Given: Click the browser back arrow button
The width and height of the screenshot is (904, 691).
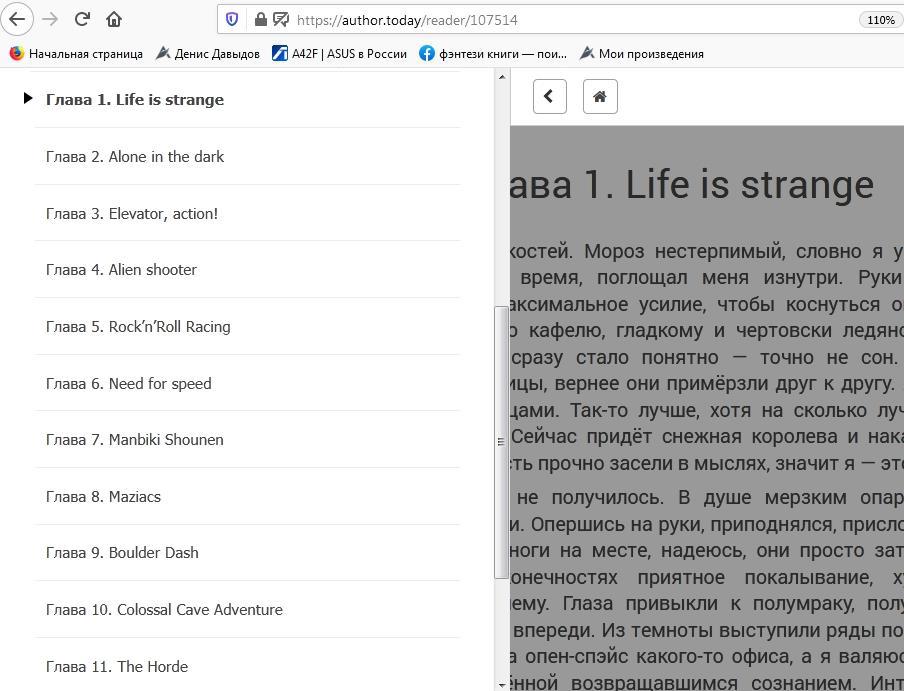Looking at the screenshot, I should click(x=17, y=19).
